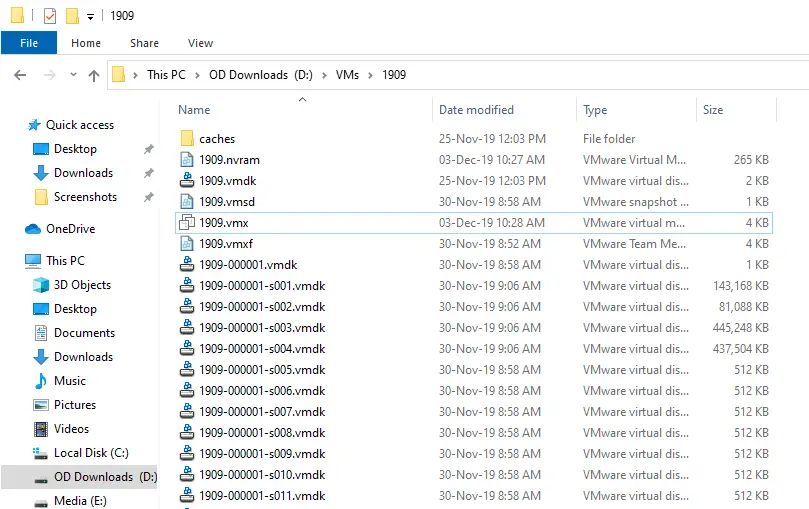
Task: Expand the chevron after OD Downloads (D:) breadcrumb
Action: [x=324, y=75]
